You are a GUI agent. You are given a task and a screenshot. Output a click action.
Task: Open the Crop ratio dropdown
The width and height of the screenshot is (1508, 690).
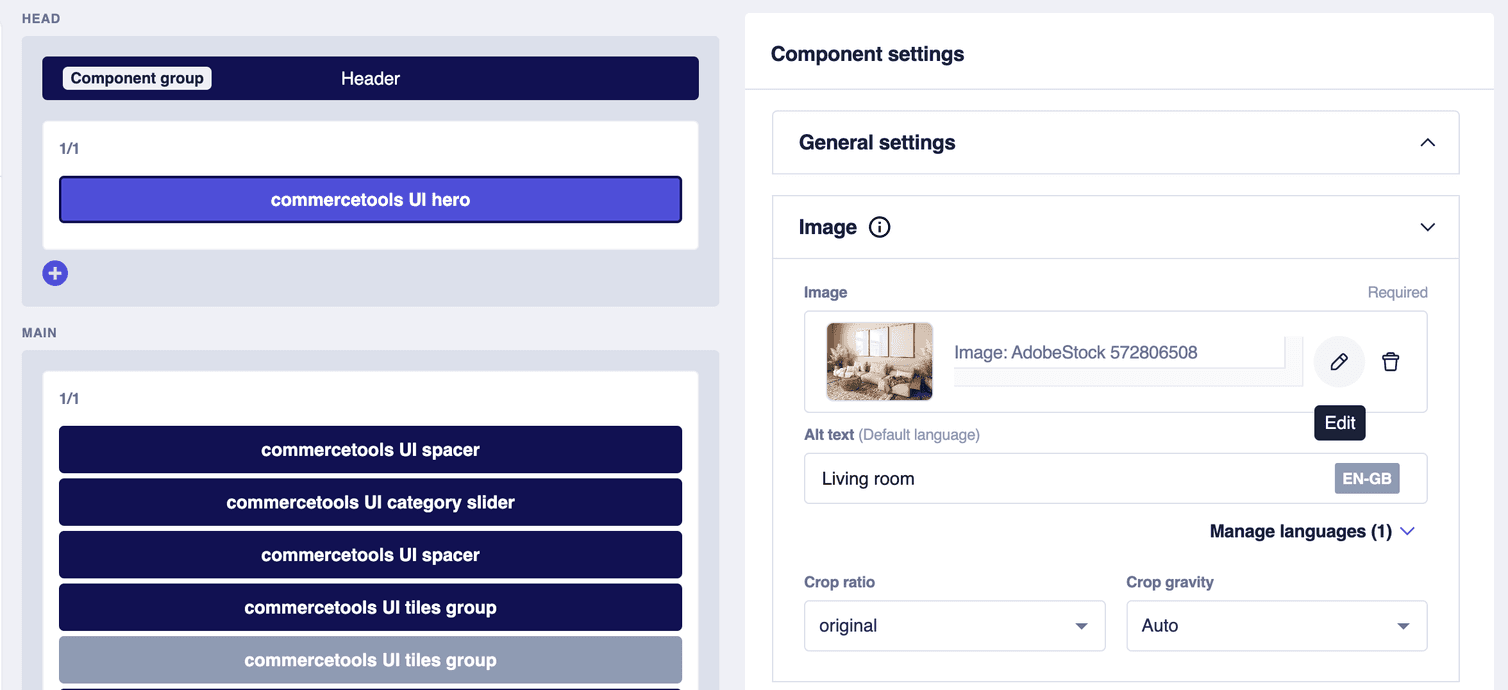[x=954, y=625]
